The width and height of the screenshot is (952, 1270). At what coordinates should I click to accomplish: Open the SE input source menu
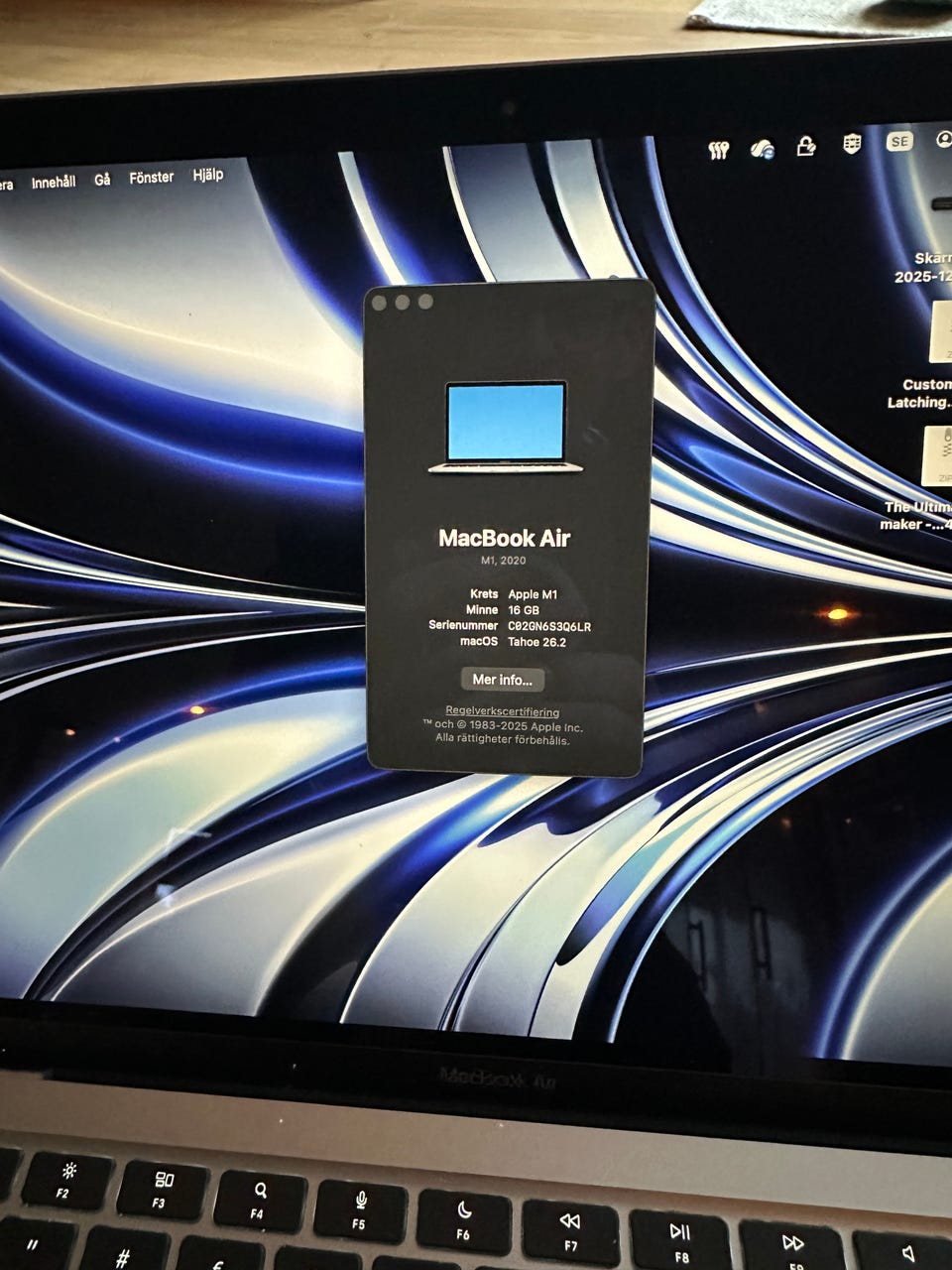pos(898,142)
